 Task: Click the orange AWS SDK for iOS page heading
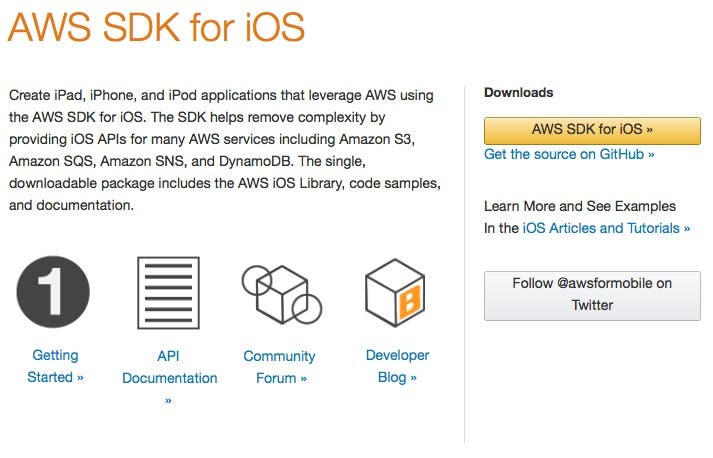pos(156,28)
